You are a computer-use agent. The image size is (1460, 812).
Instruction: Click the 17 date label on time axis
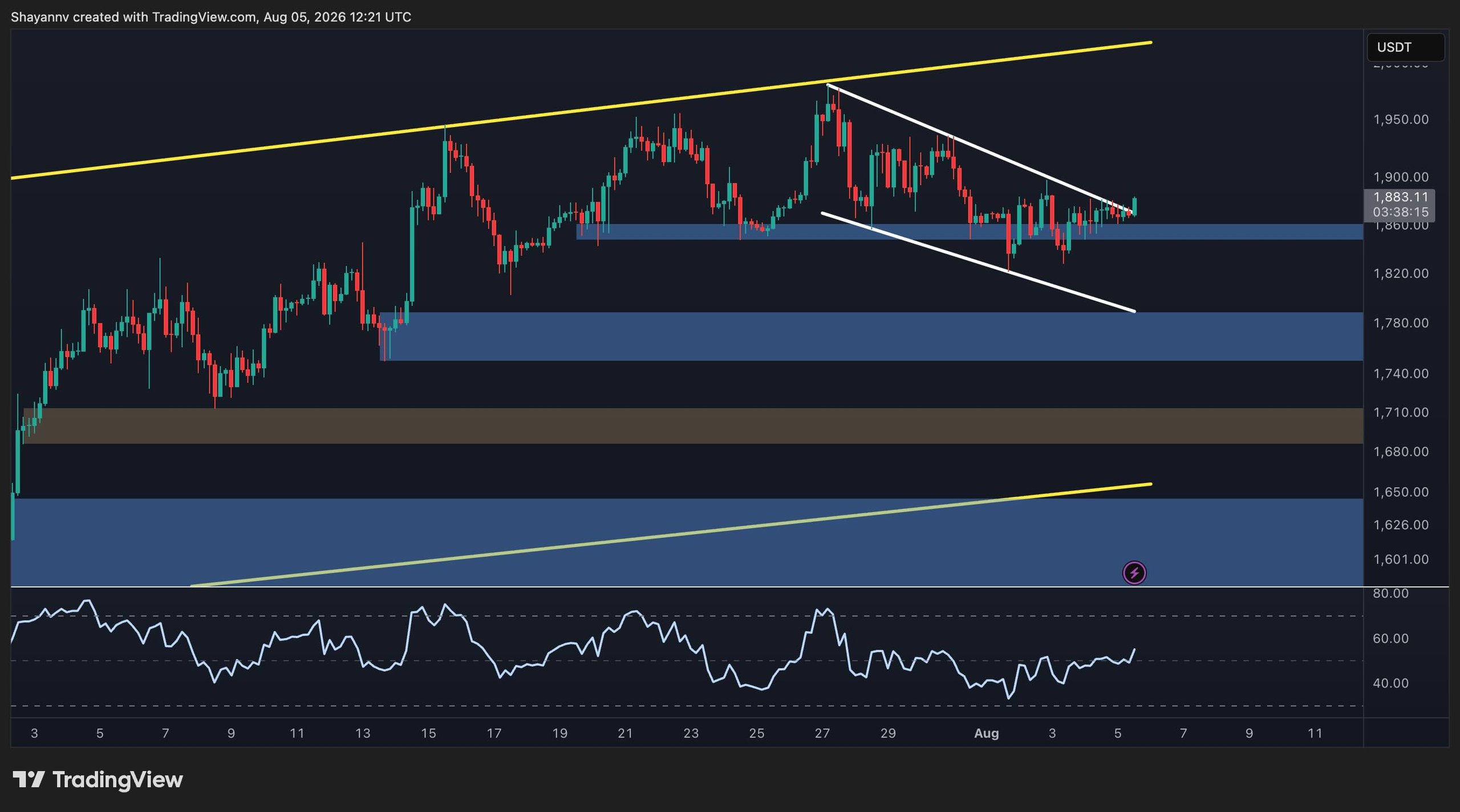[x=494, y=733]
